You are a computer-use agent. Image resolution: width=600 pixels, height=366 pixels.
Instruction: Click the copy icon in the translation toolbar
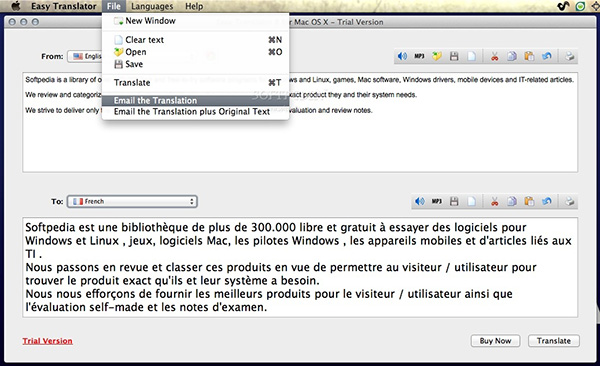512,201
